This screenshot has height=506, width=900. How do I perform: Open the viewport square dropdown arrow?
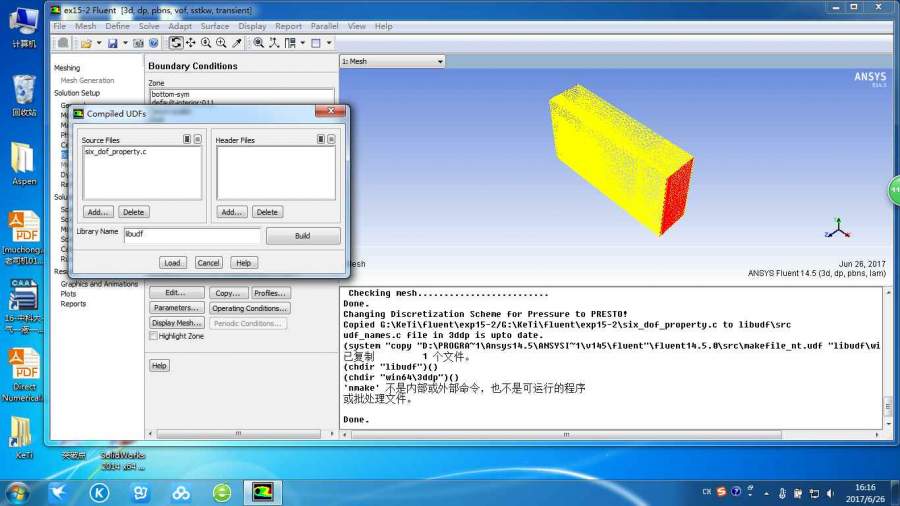tap(329, 43)
